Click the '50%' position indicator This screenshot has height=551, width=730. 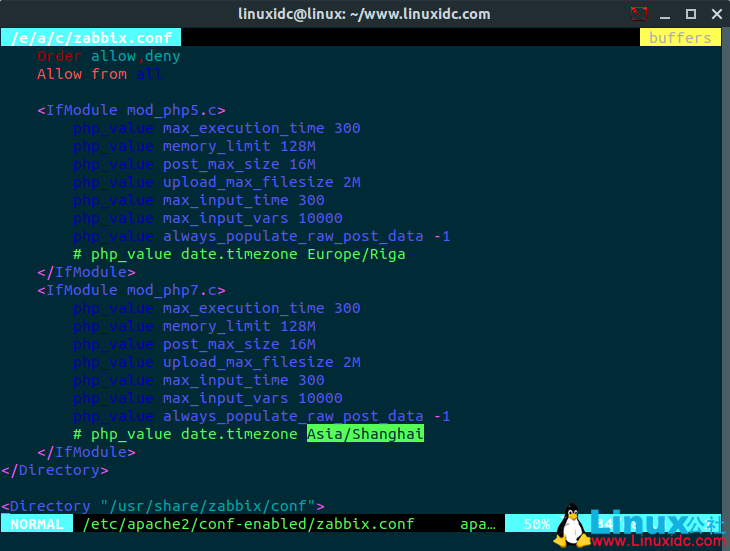coord(537,524)
